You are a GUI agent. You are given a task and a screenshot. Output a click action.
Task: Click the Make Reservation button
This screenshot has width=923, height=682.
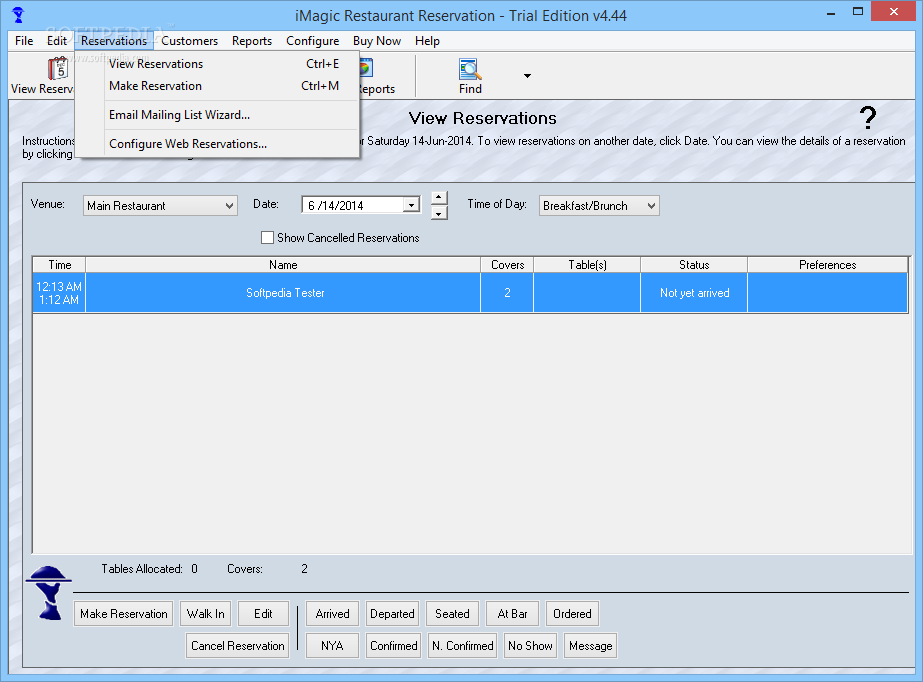(x=124, y=614)
